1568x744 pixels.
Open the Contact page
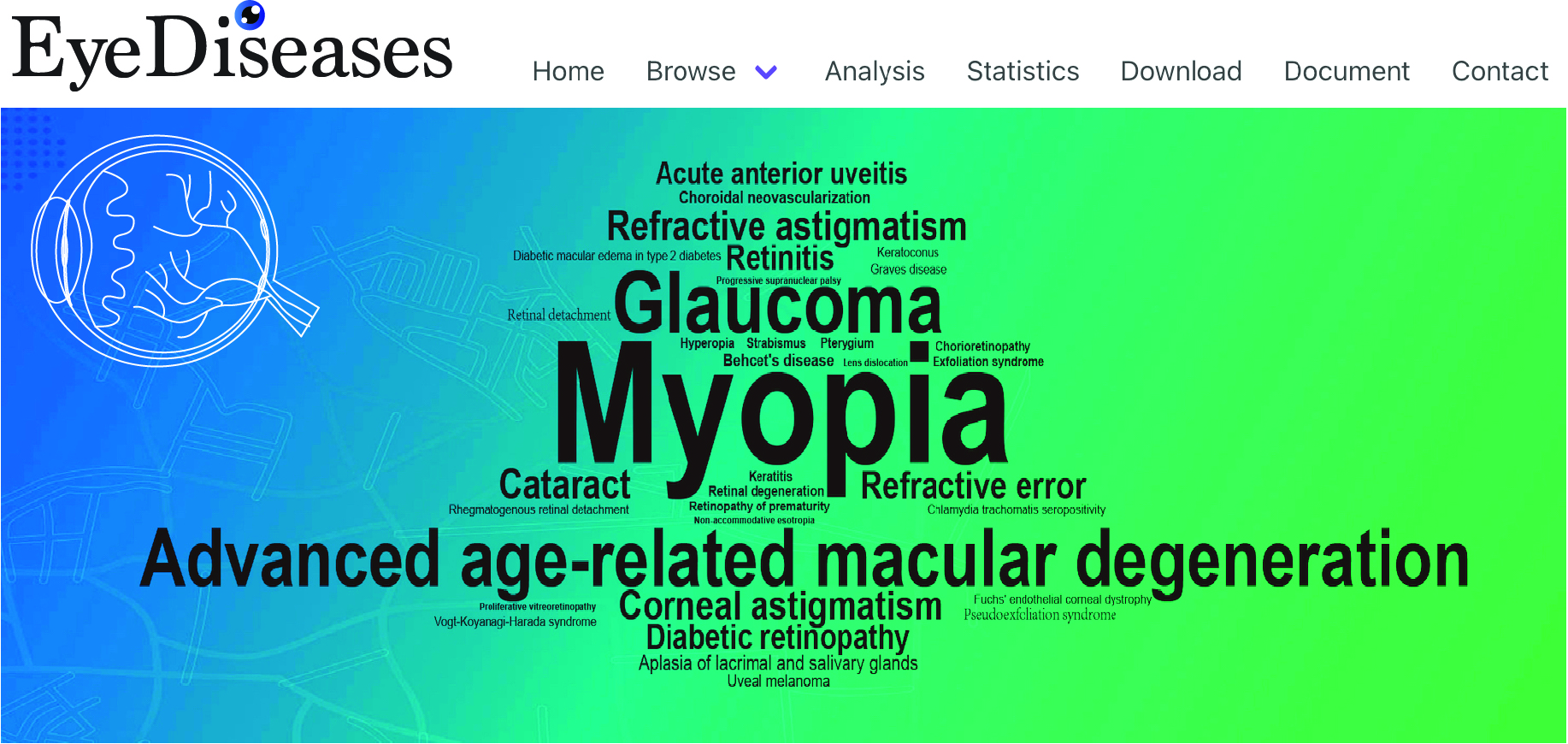(1500, 71)
